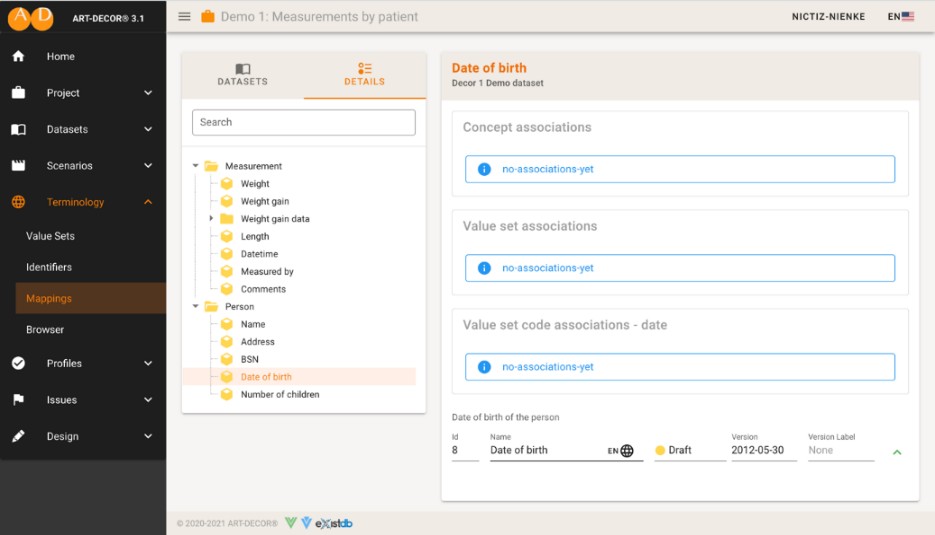The height and width of the screenshot is (535, 935).
Task: Expand the Datasets sidebar menu
Action: click(148, 130)
